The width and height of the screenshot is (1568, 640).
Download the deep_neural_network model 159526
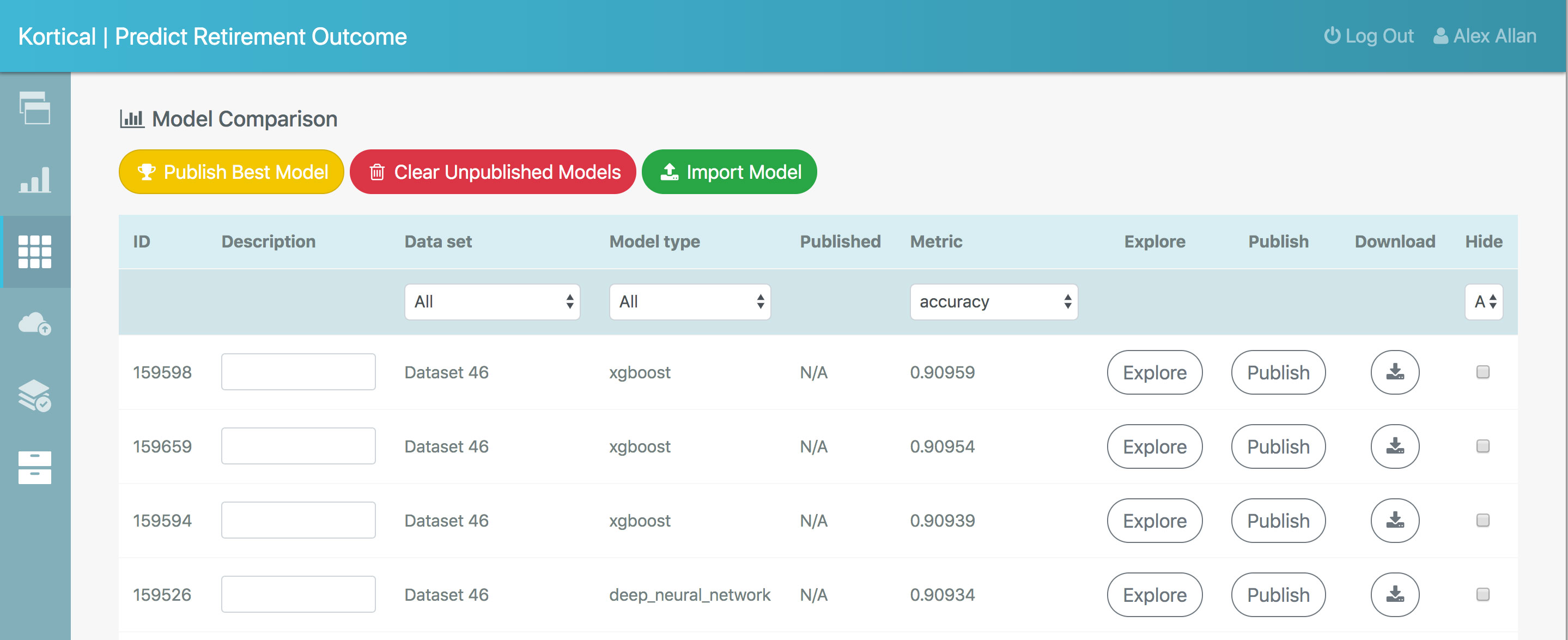click(1395, 594)
